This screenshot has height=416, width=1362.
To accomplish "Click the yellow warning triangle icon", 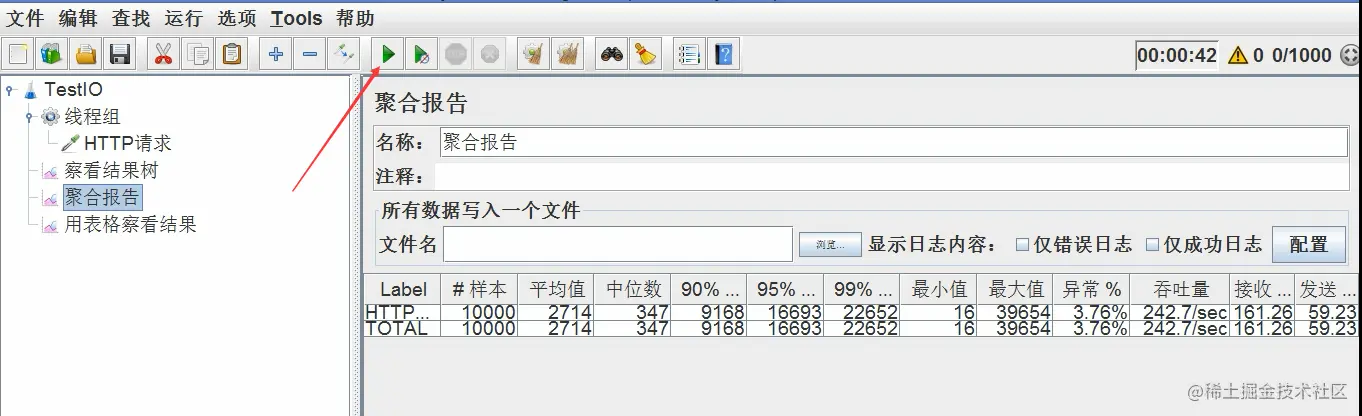I will [1238, 55].
